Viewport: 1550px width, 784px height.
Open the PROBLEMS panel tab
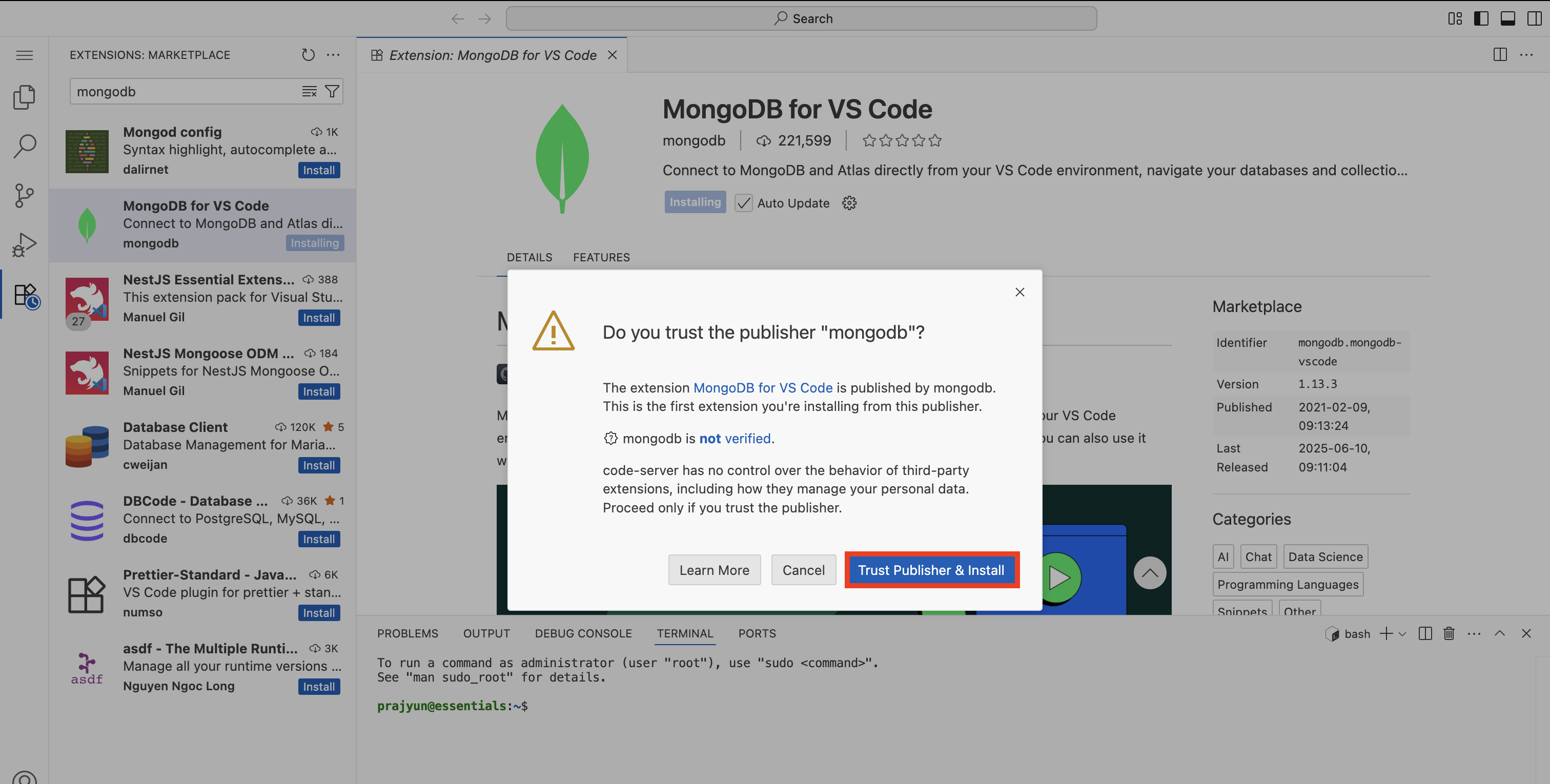point(407,633)
